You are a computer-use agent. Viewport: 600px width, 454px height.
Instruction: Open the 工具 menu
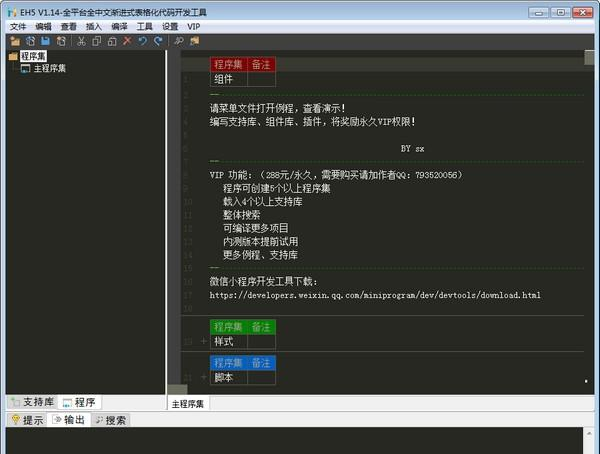click(x=145, y=26)
